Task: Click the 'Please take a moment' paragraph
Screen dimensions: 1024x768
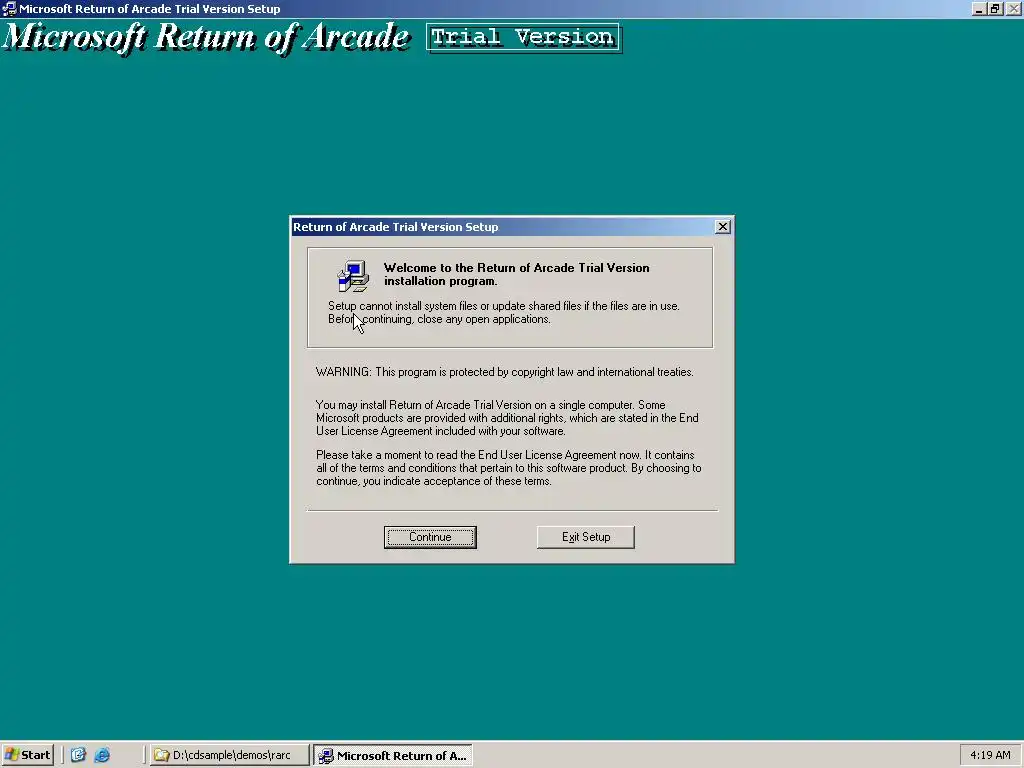Action: [509, 468]
